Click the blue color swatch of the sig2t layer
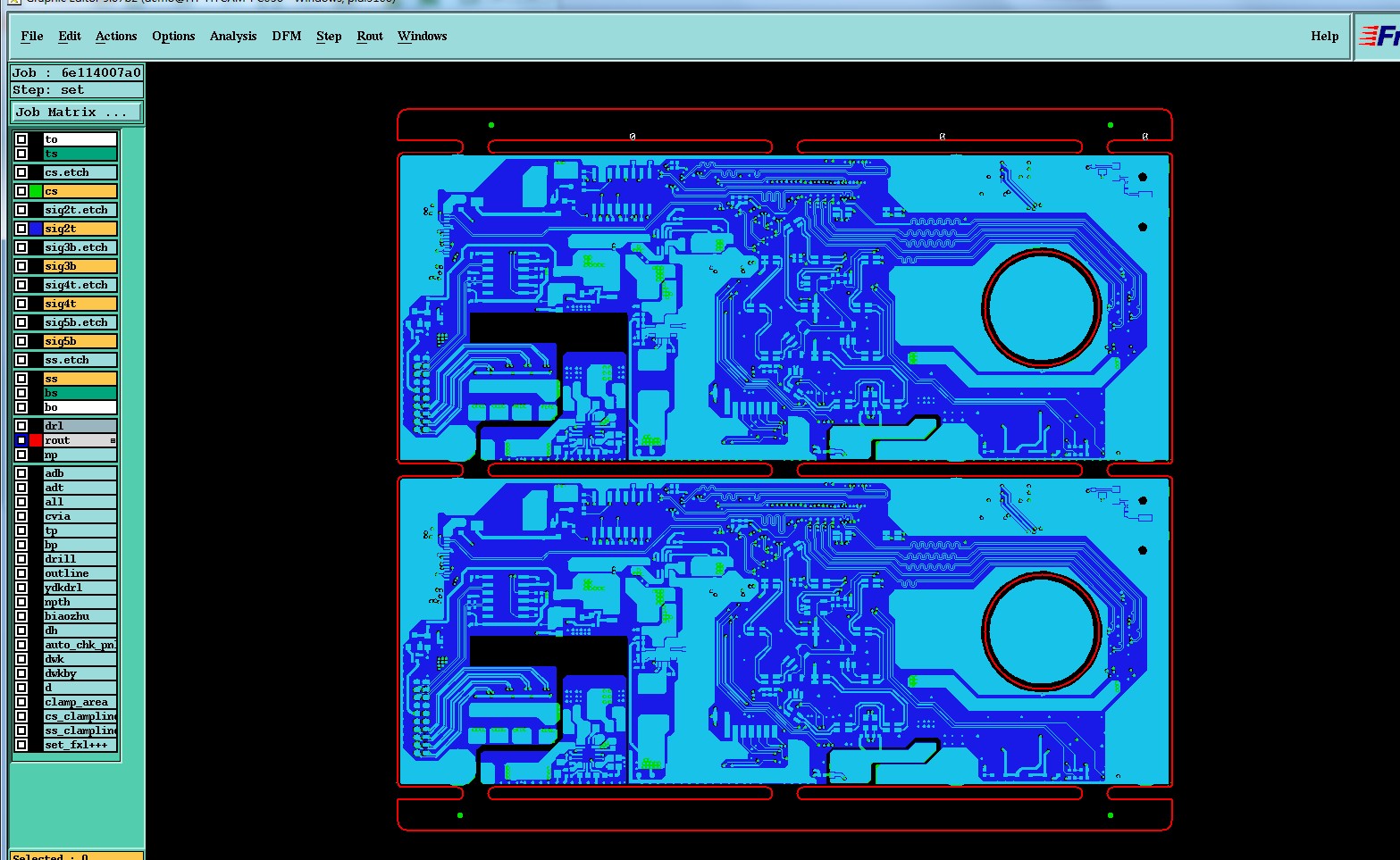 36,229
